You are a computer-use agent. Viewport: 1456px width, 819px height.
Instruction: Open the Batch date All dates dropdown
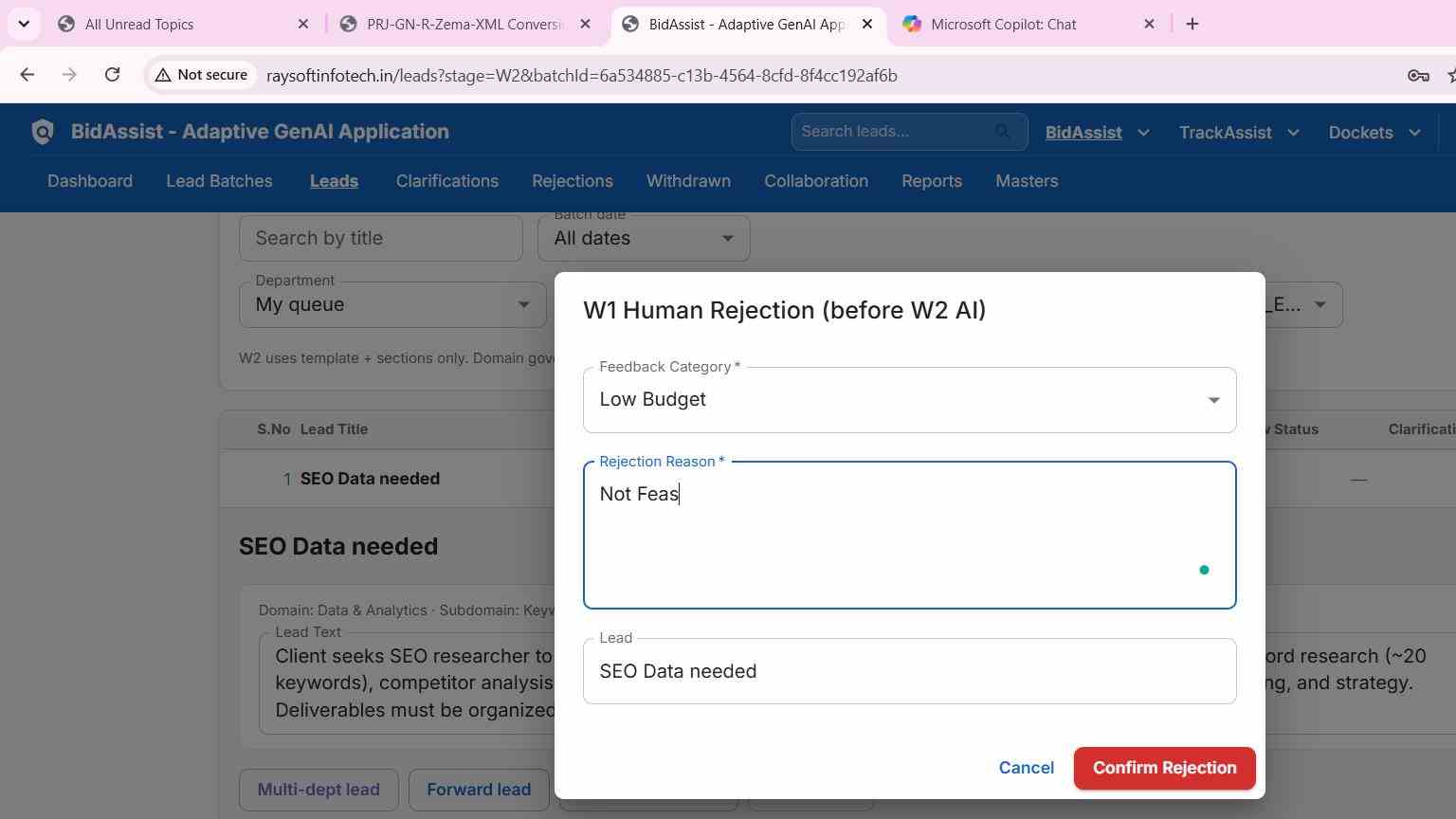click(x=644, y=238)
